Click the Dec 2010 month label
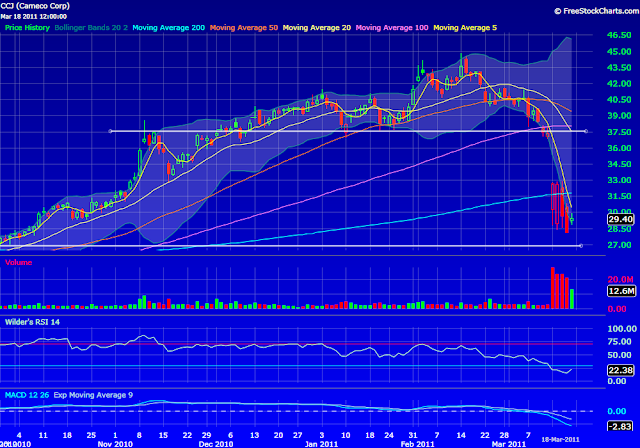This screenshot has height=448, width=640. click(x=216, y=444)
